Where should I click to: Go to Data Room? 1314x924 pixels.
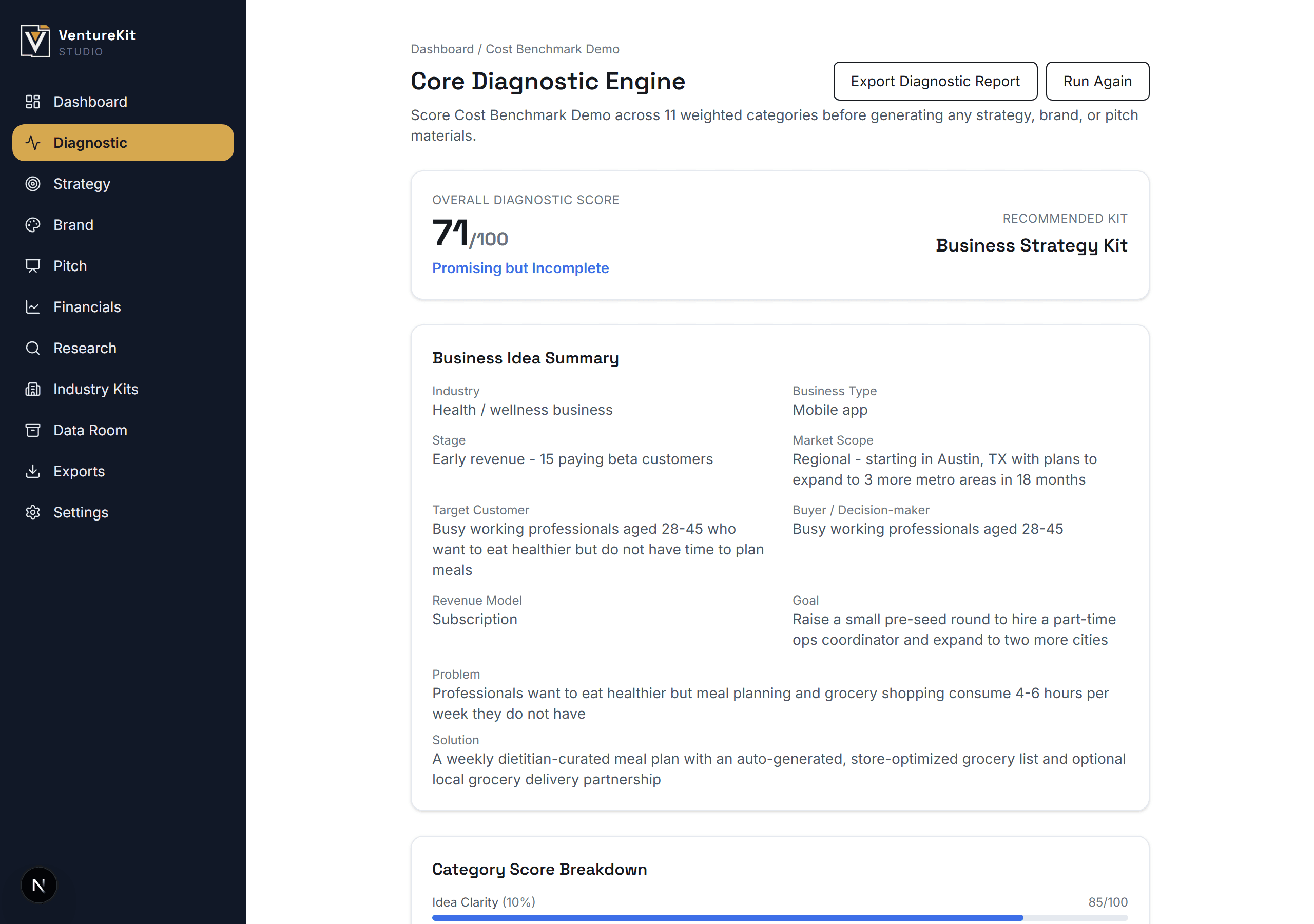point(123,431)
